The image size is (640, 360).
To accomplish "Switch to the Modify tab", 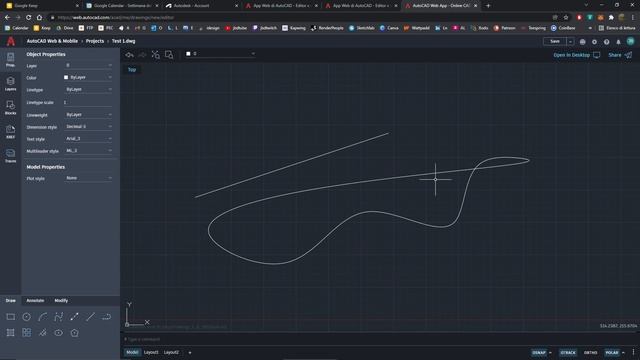I will coord(61,300).
